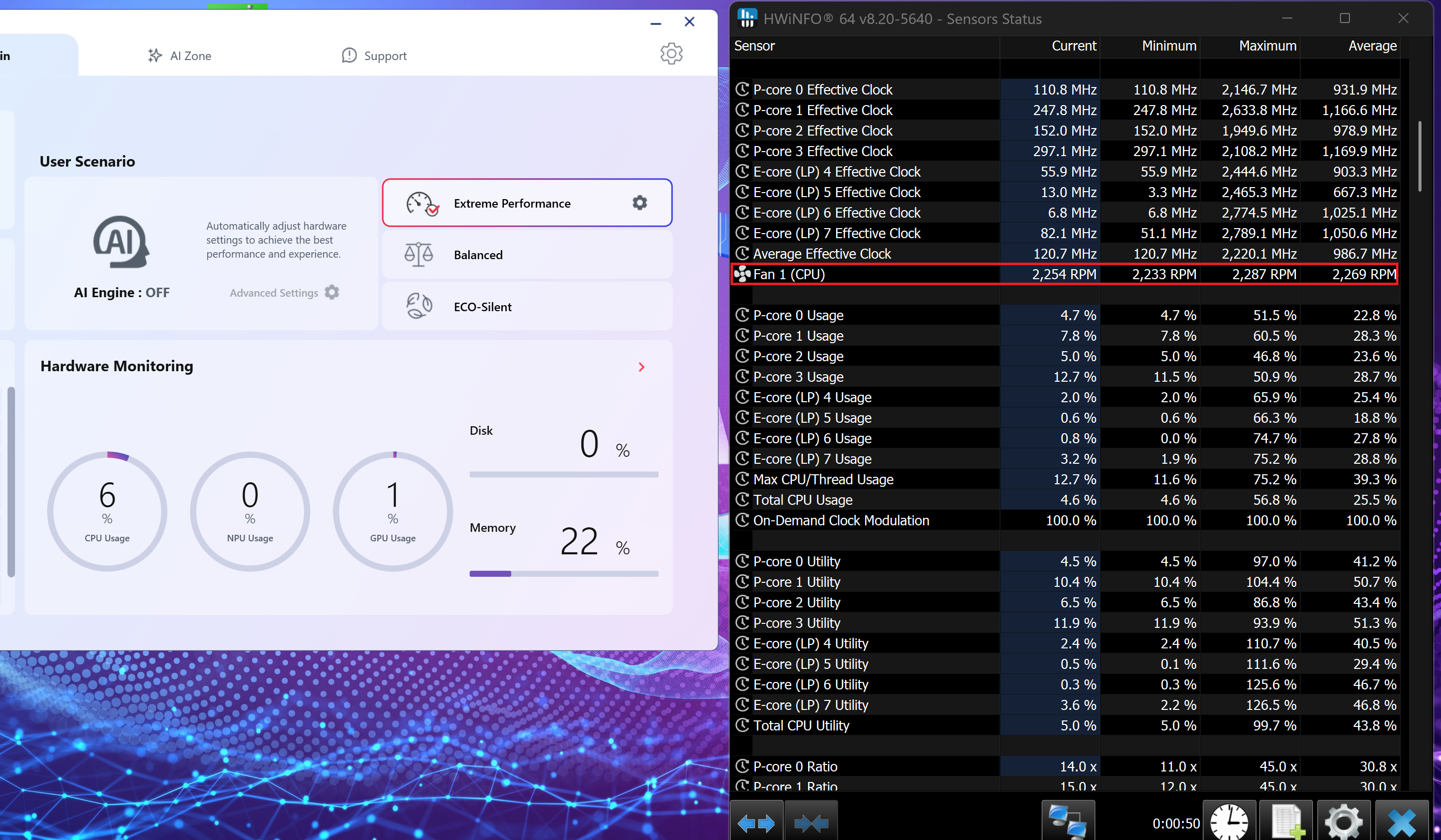The image size is (1441, 840).
Task: Open Extreme Performance settings gear
Action: tap(640, 203)
